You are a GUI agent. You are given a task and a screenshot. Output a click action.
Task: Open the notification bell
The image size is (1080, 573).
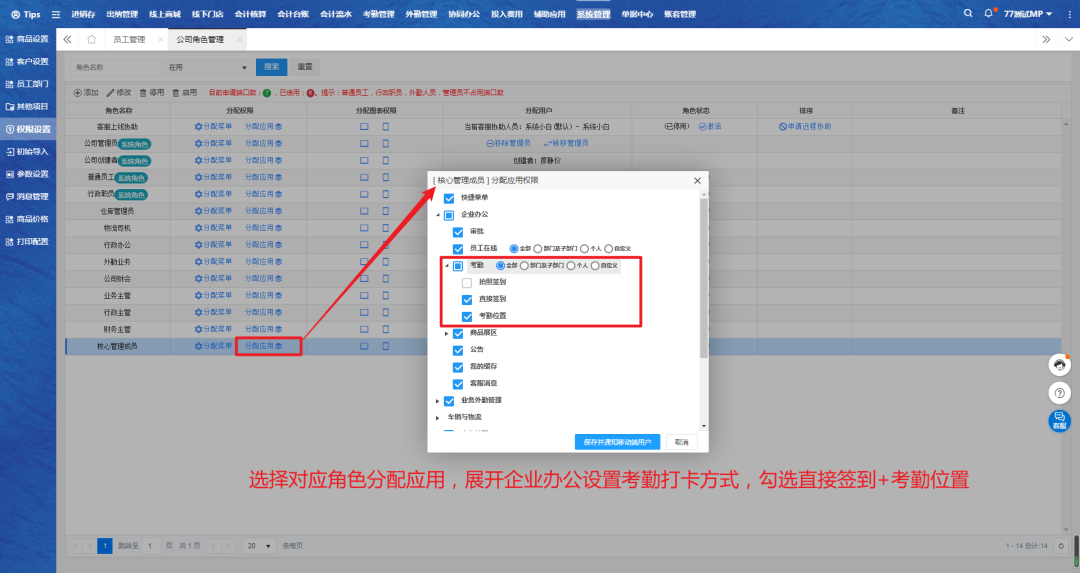coord(989,14)
